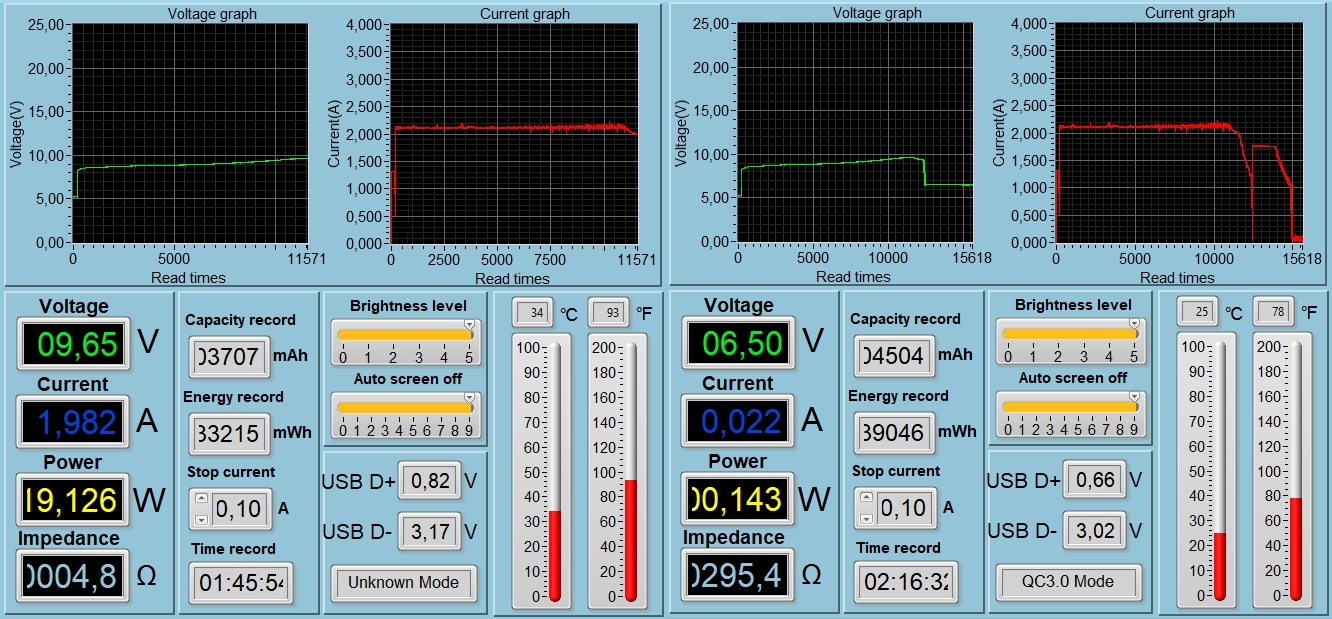The height and width of the screenshot is (619, 1332).
Task: Click the Unknown Mode button
Action: click(403, 583)
